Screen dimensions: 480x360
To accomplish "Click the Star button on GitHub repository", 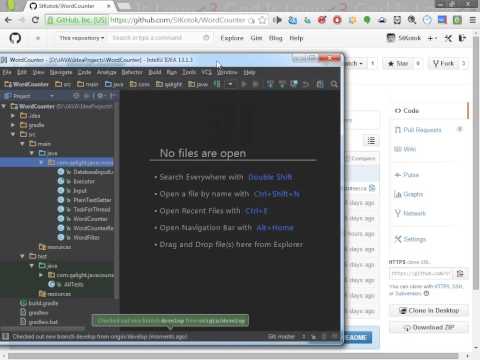I will (x=398, y=63).
